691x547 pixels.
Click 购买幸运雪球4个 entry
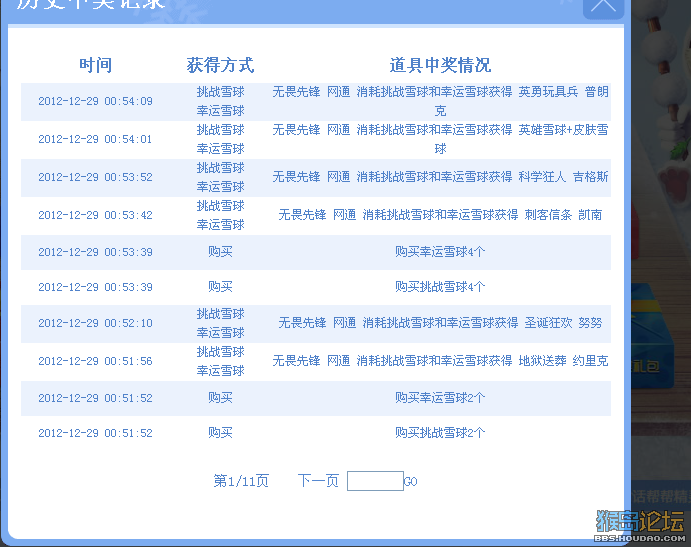440,252
